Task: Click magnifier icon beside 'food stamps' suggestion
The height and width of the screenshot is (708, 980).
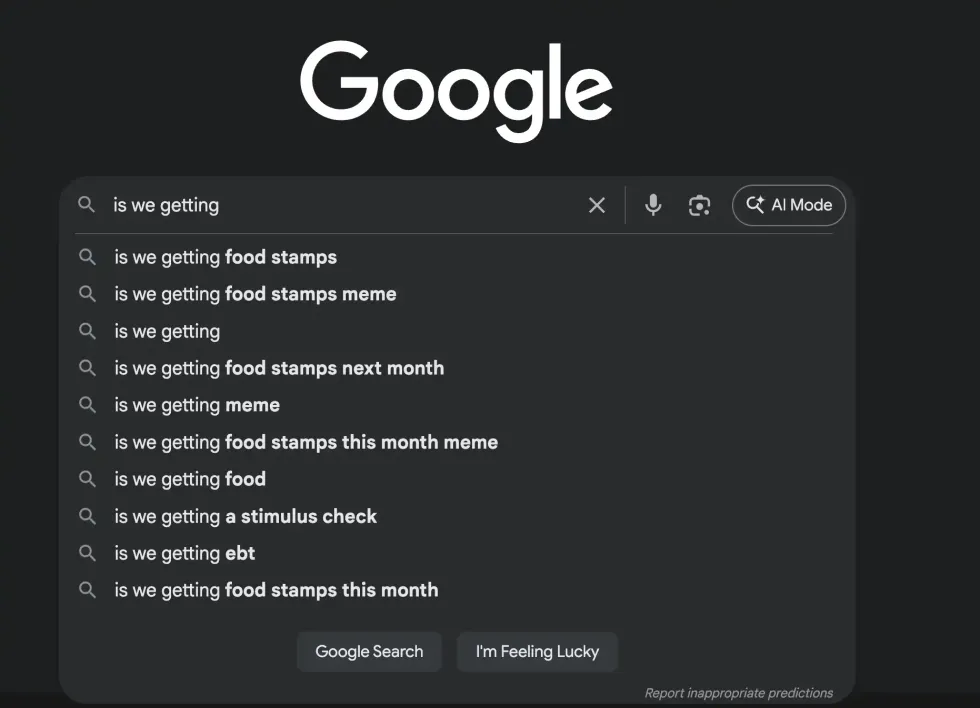Action: pyautogui.click(x=88, y=257)
